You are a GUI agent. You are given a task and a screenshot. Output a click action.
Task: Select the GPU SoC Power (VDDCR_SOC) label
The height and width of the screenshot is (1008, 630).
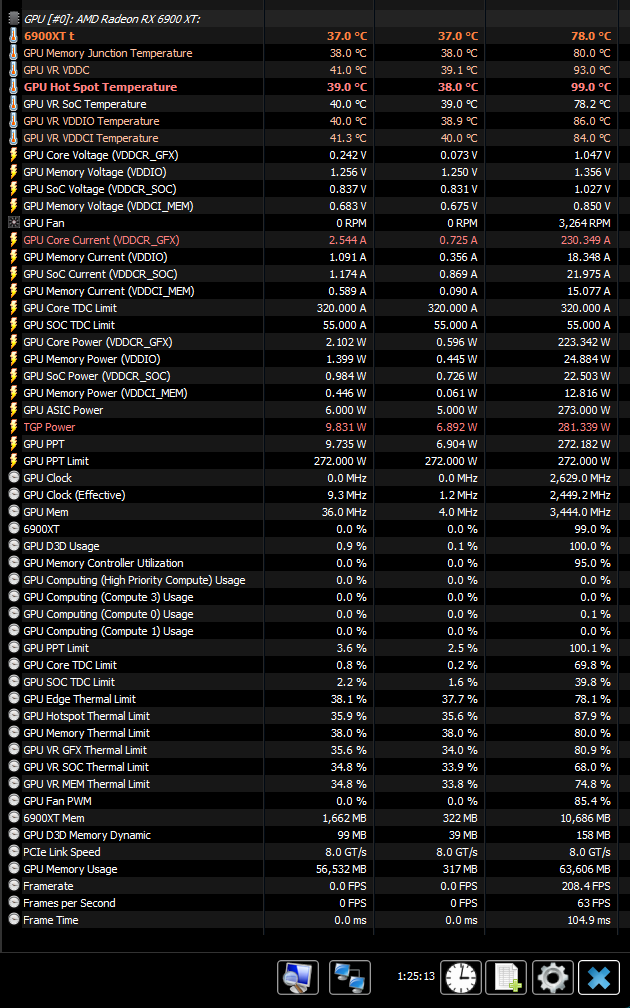click(x=97, y=376)
